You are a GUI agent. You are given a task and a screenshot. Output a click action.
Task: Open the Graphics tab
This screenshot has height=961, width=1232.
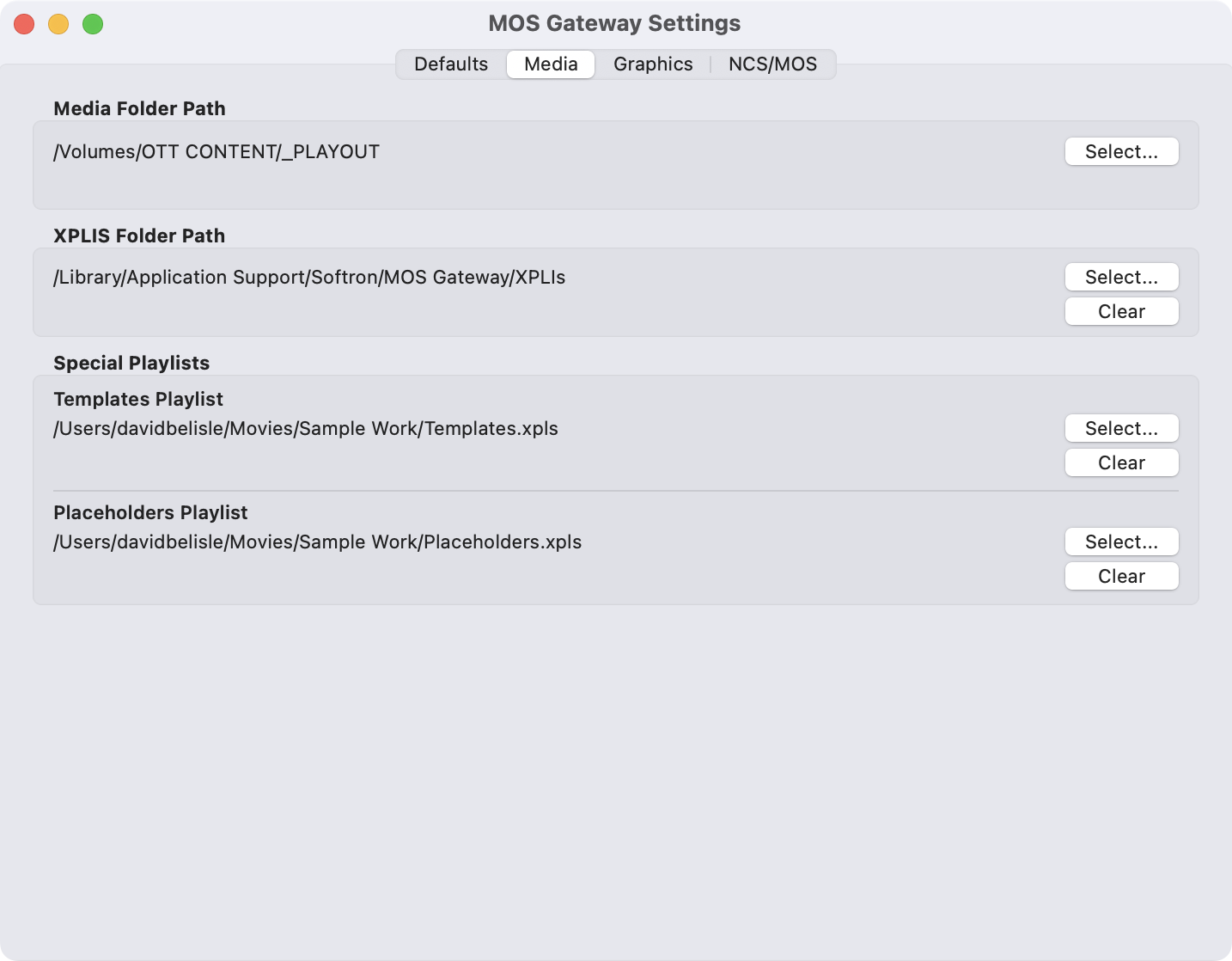click(x=653, y=64)
